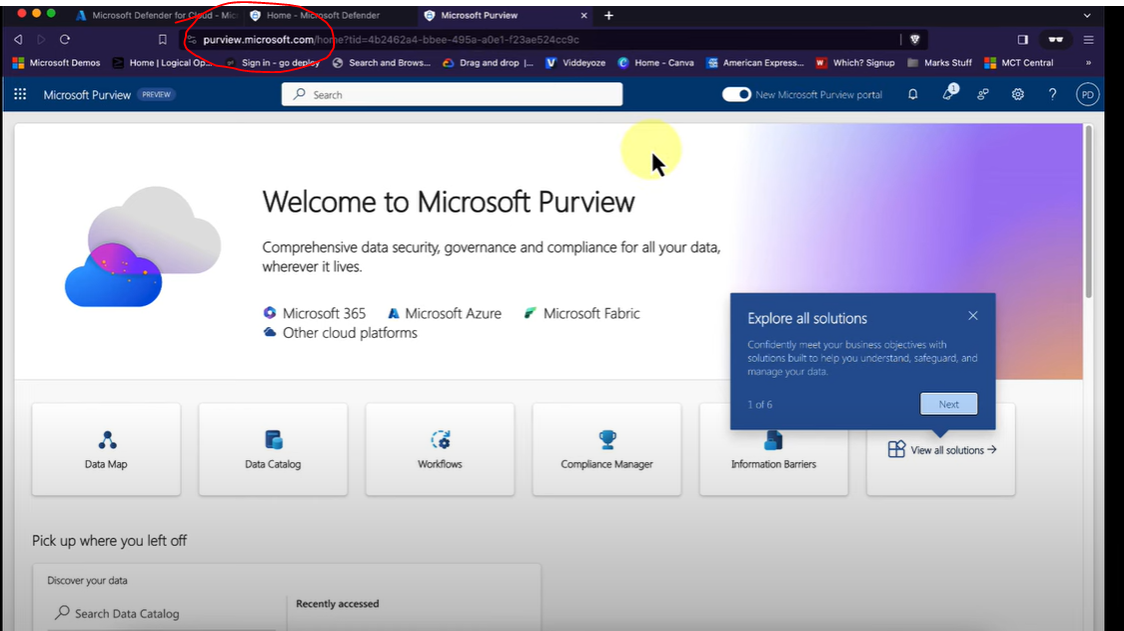Switch to Microsoft Defender for Cloud tab
Image resolution: width=1124 pixels, height=631 pixels.
point(156,15)
